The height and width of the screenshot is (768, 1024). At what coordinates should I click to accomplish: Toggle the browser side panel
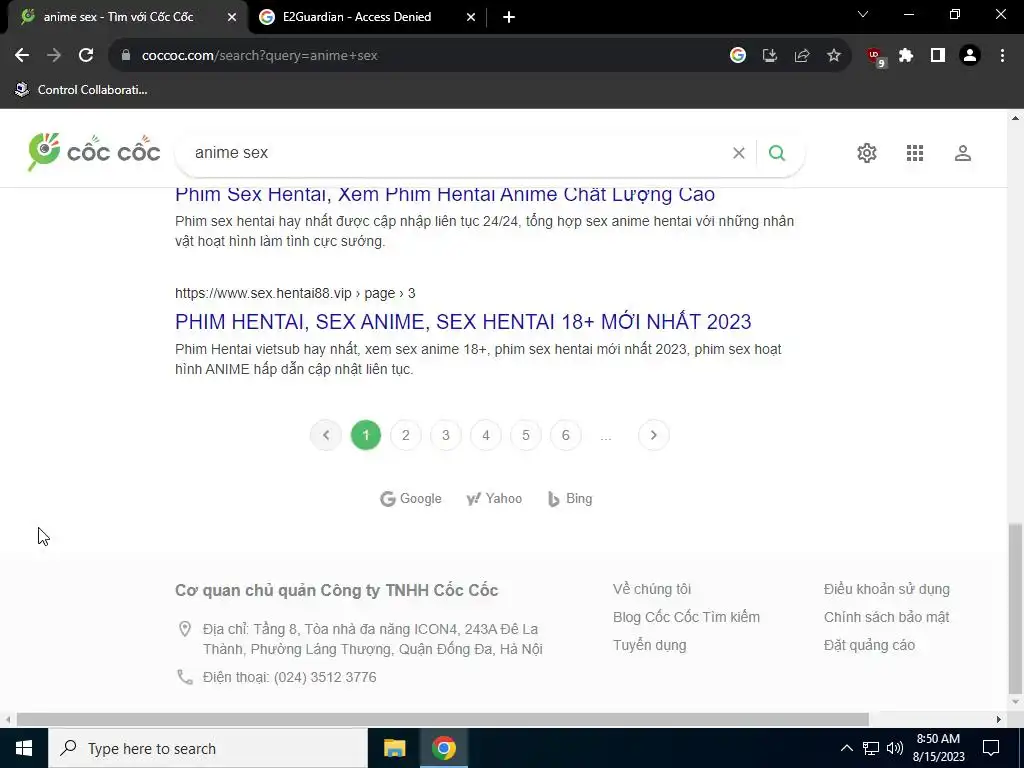point(938,56)
